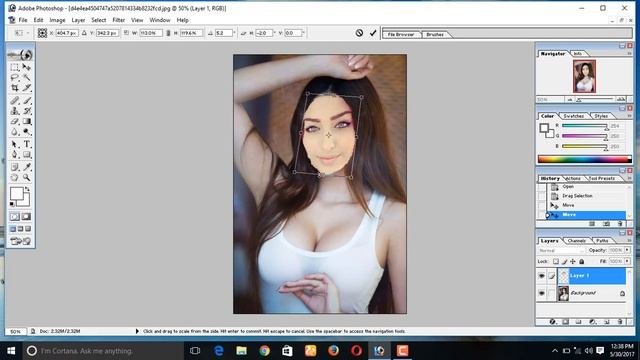Cancel the transform with the cancel icon
640x360 pixels.
pos(359,33)
